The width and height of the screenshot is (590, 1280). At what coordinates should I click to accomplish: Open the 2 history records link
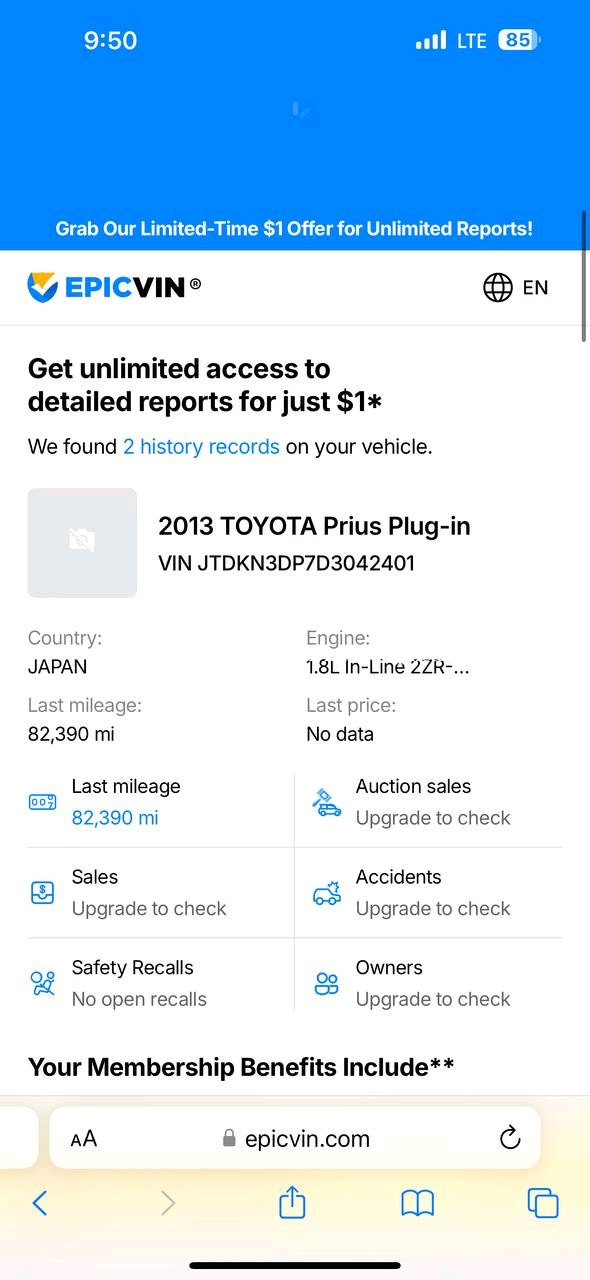tap(201, 446)
